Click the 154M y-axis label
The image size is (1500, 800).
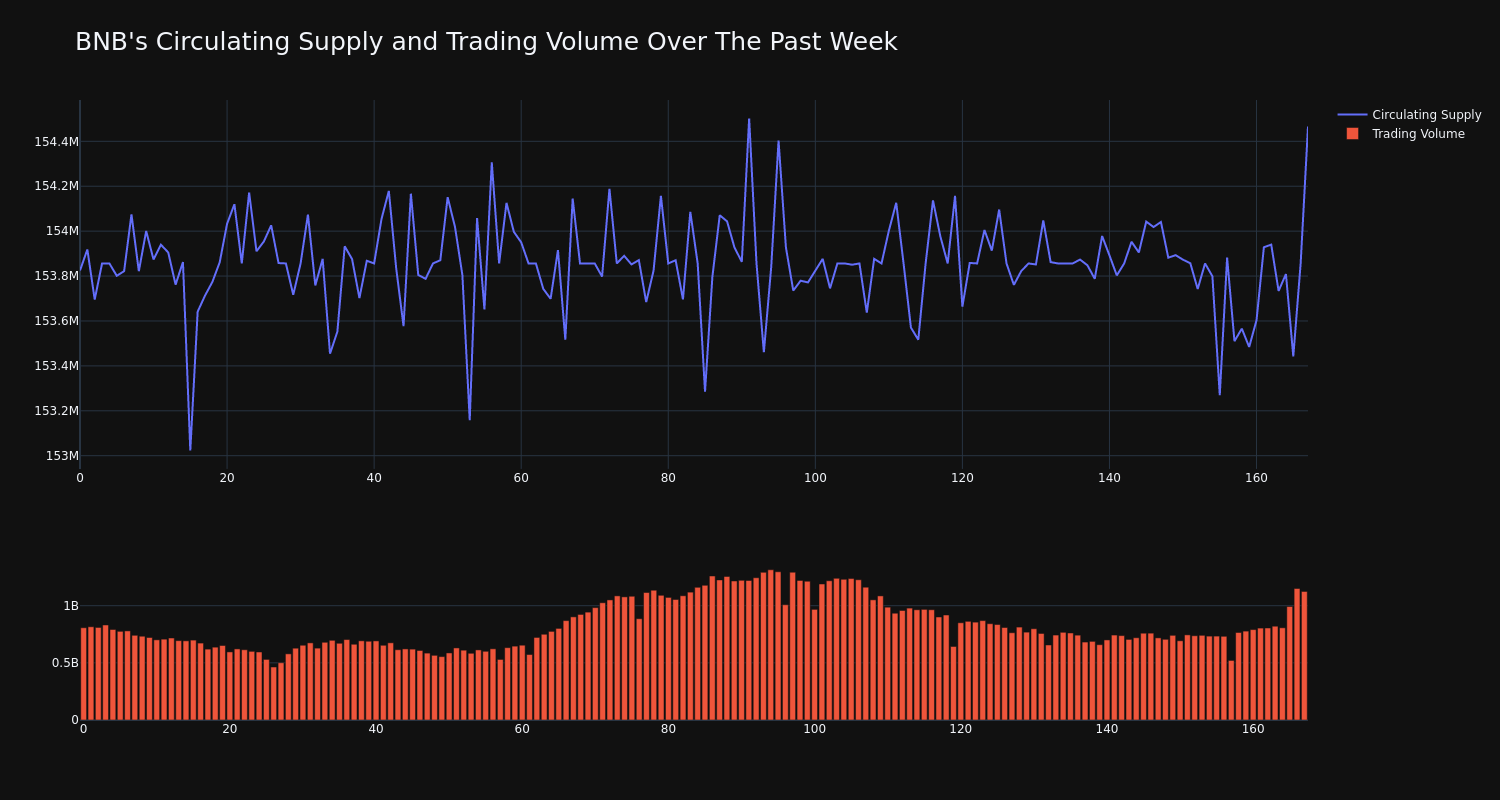(x=62, y=231)
